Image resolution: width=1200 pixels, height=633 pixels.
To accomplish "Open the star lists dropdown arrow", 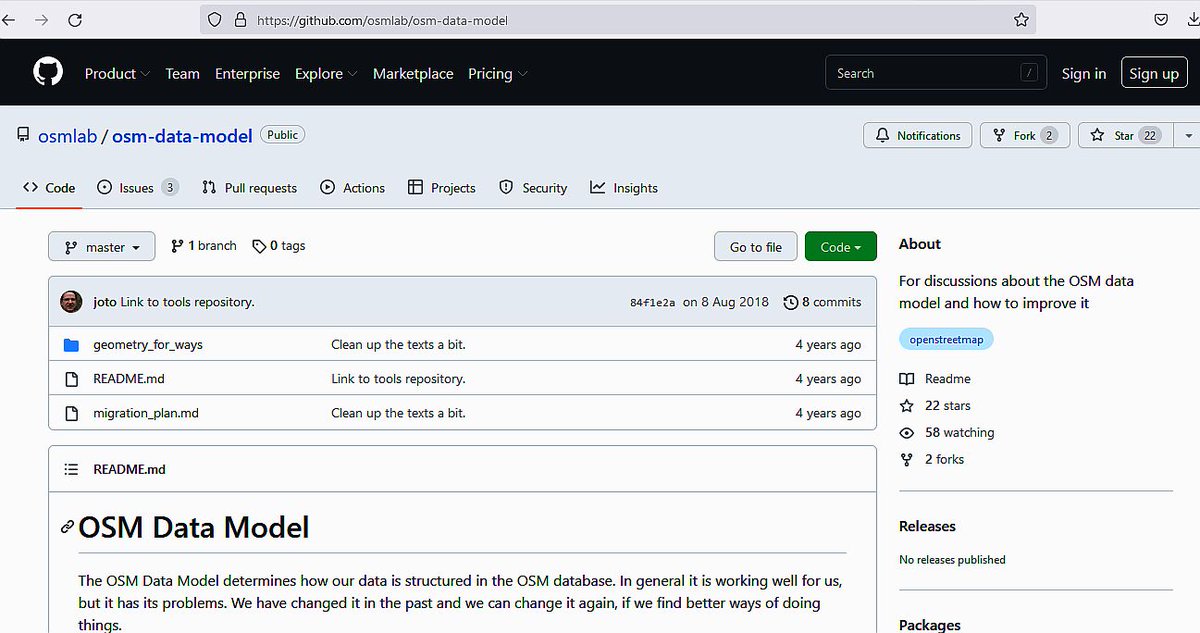I will coord(1188,136).
